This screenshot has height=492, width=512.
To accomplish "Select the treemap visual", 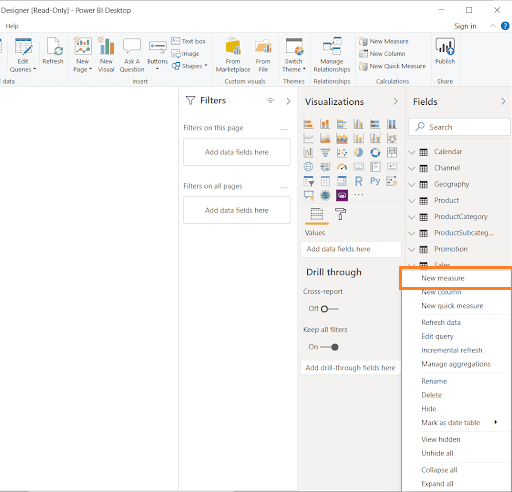I will click(392, 153).
